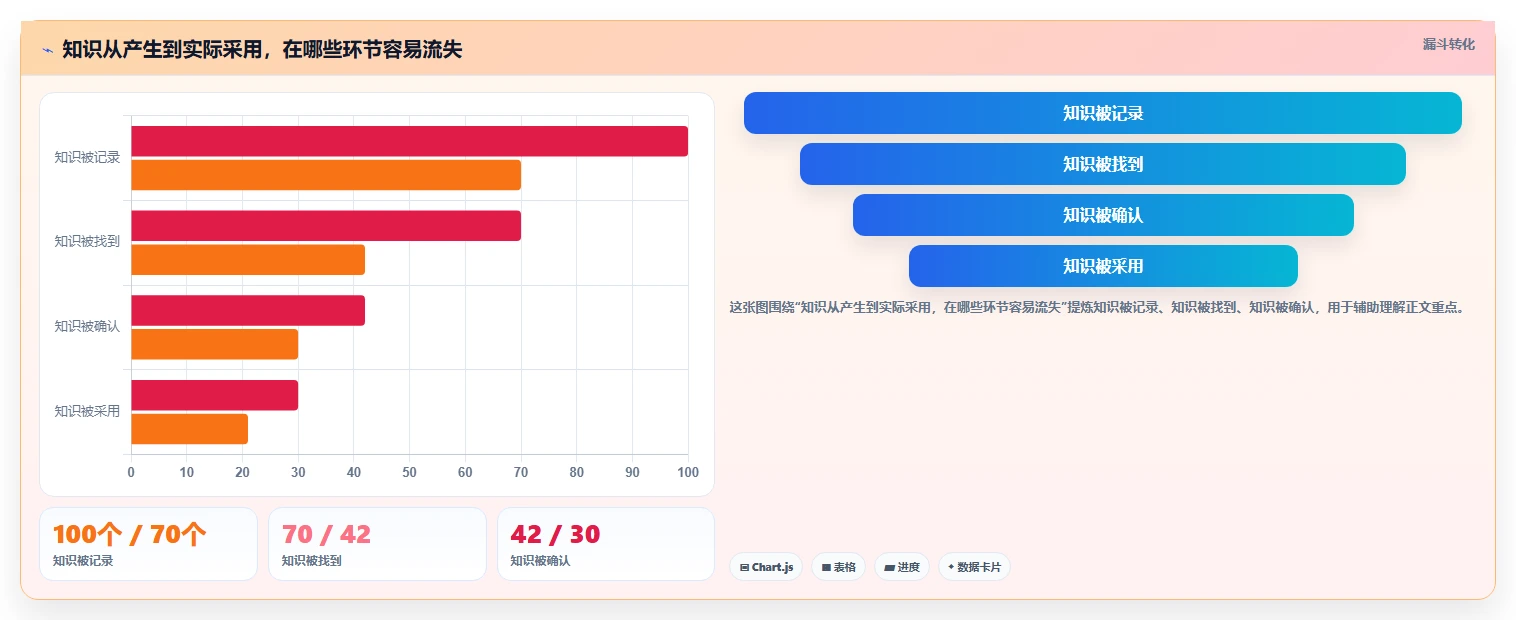Click the x-axis tick 0
The image size is (1516, 620).
[x=131, y=472]
